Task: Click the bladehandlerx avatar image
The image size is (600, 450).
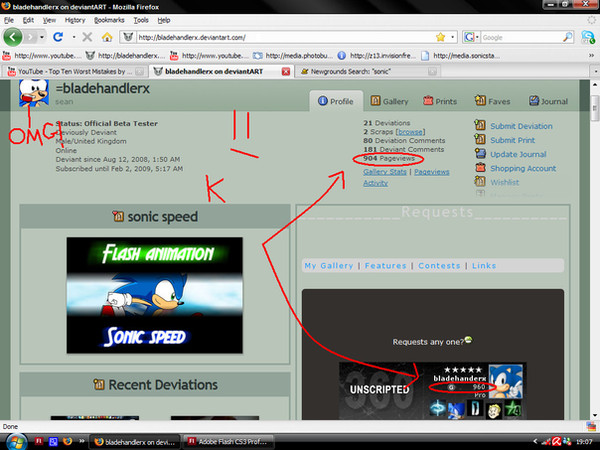Action: tap(34, 93)
